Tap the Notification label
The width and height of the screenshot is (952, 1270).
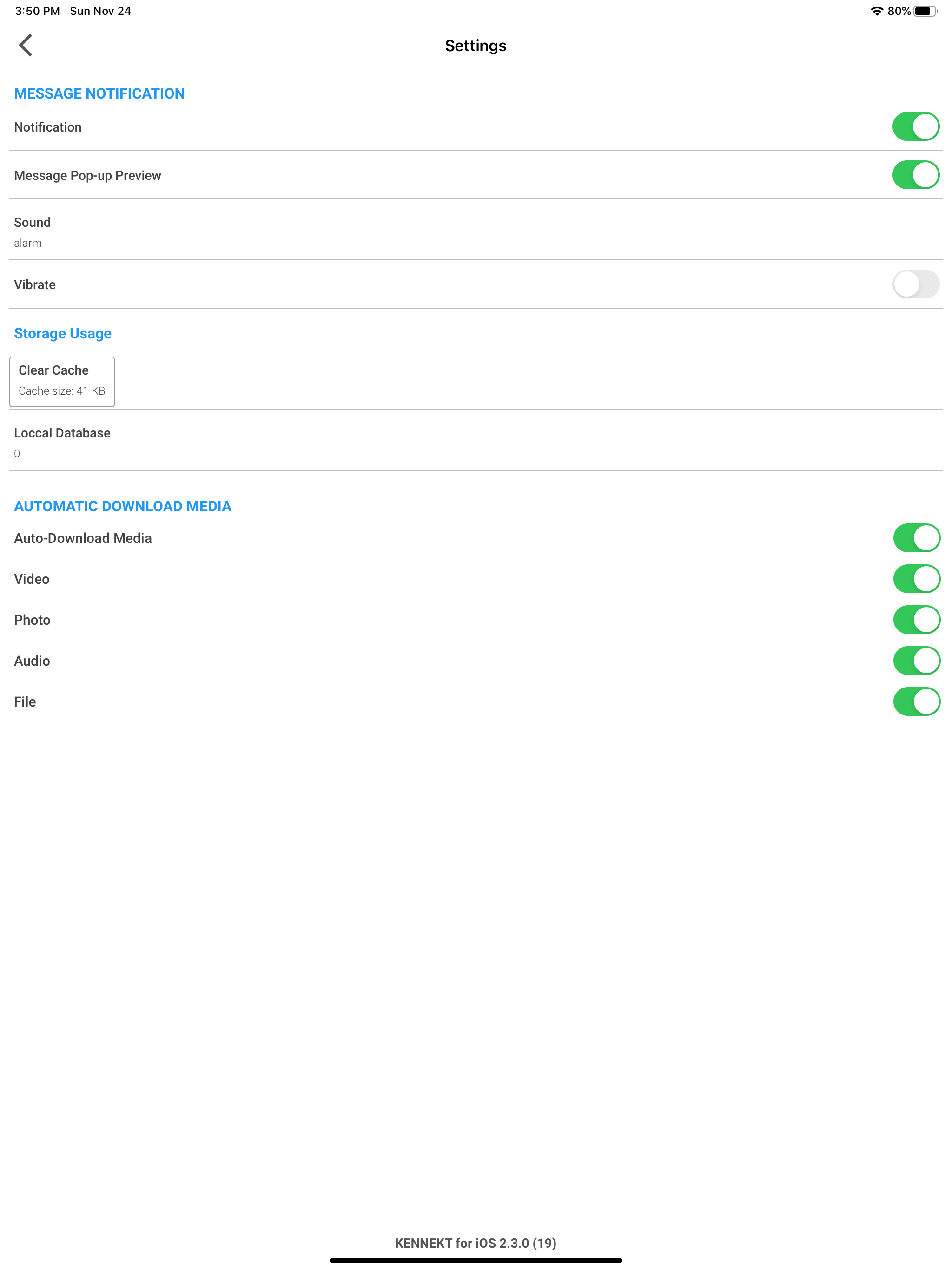(48, 127)
